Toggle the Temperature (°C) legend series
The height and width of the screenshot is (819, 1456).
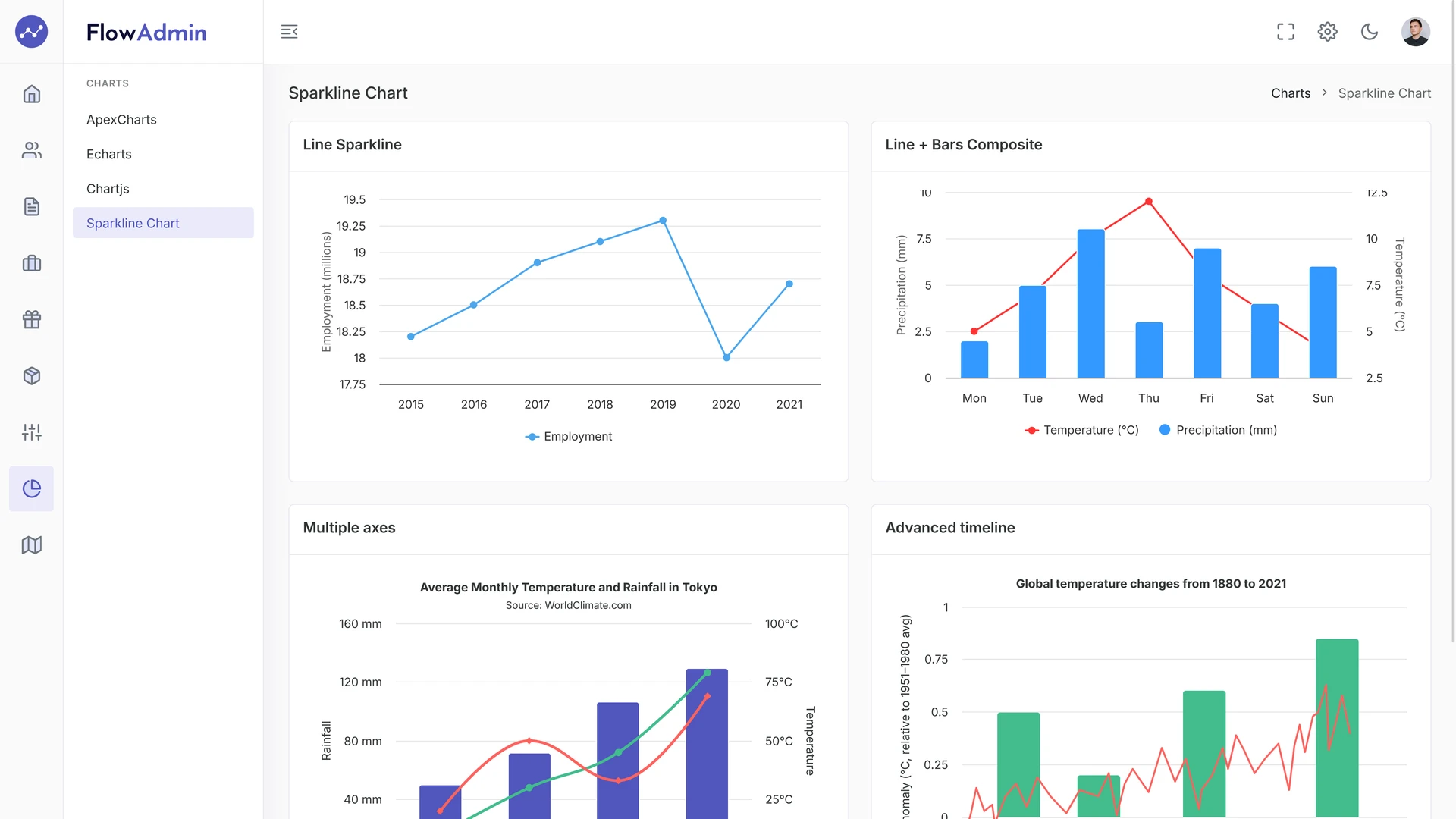tap(1081, 430)
